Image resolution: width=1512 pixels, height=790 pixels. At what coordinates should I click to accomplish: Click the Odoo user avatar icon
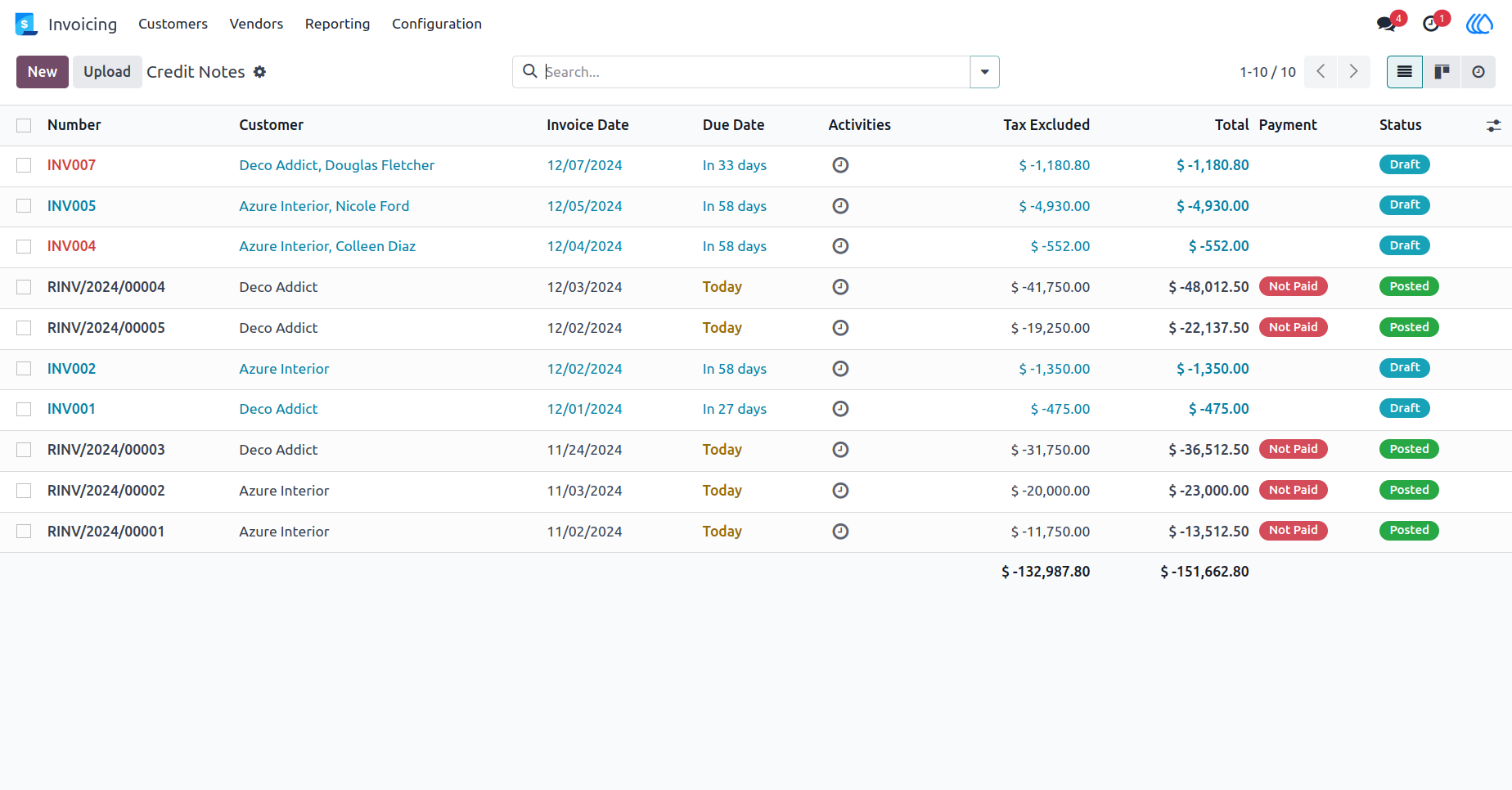pyautogui.click(x=1479, y=24)
